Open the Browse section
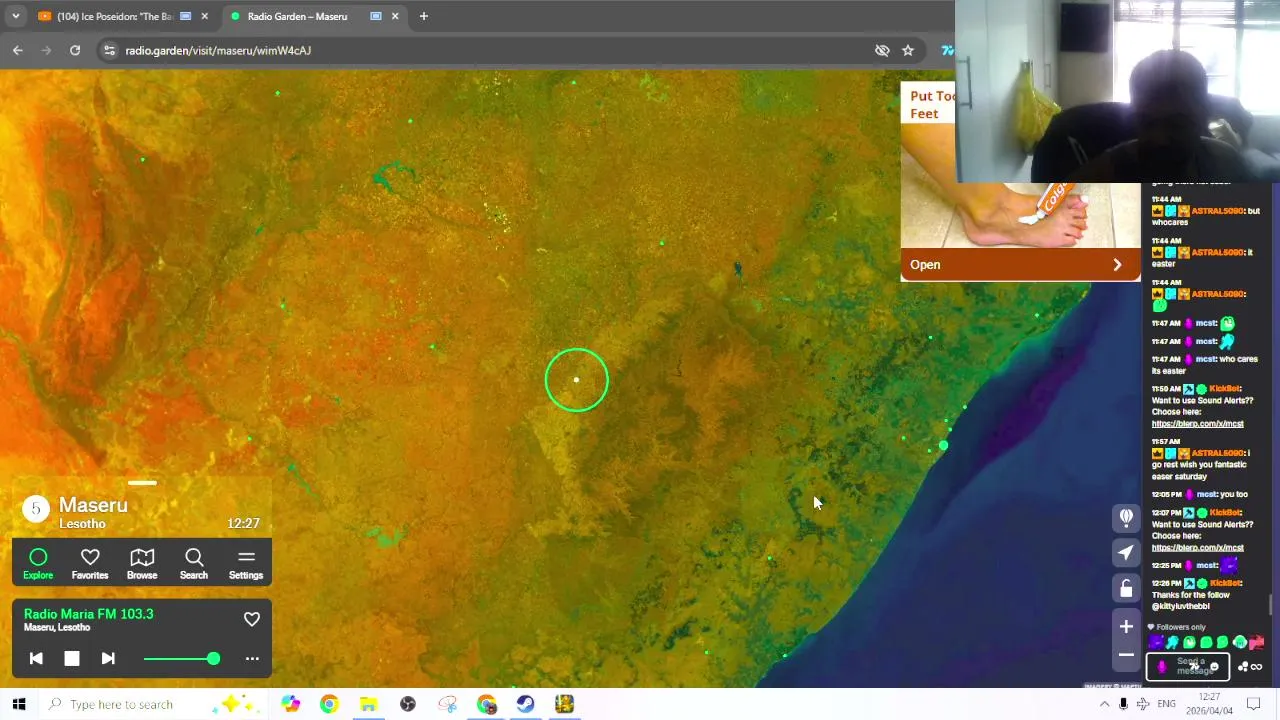The height and width of the screenshot is (720, 1280). pyautogui.click(x=142, y=564)
